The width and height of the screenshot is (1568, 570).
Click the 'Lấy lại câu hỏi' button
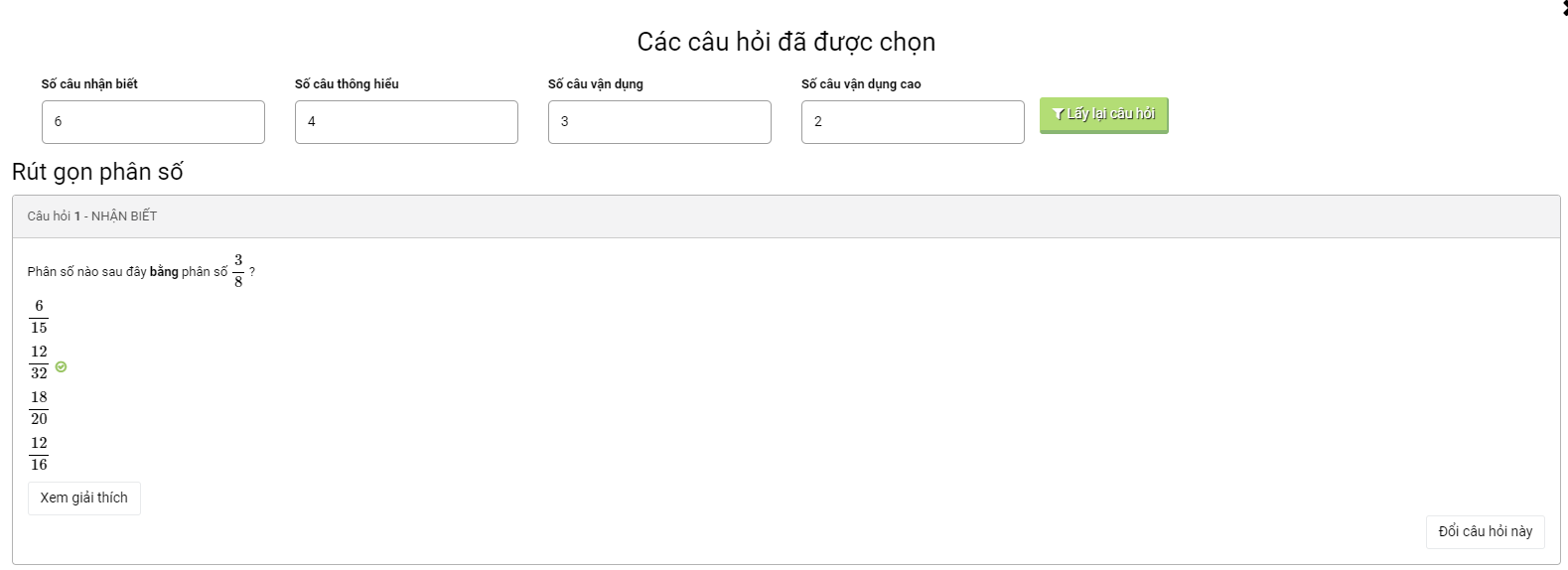[1103, 115]
